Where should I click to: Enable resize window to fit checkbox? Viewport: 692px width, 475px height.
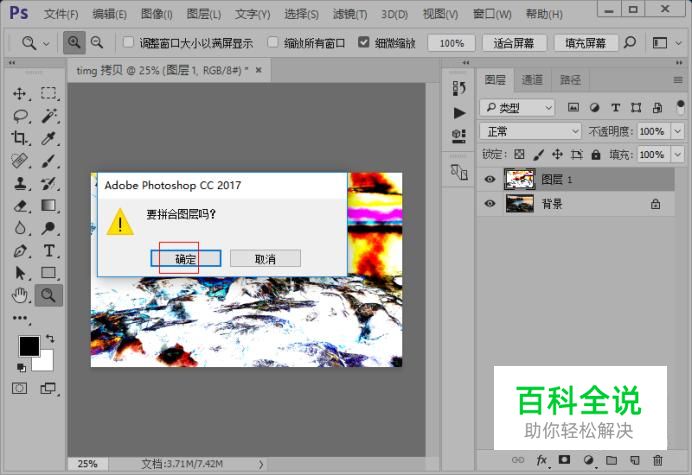[x=128, y=42]
